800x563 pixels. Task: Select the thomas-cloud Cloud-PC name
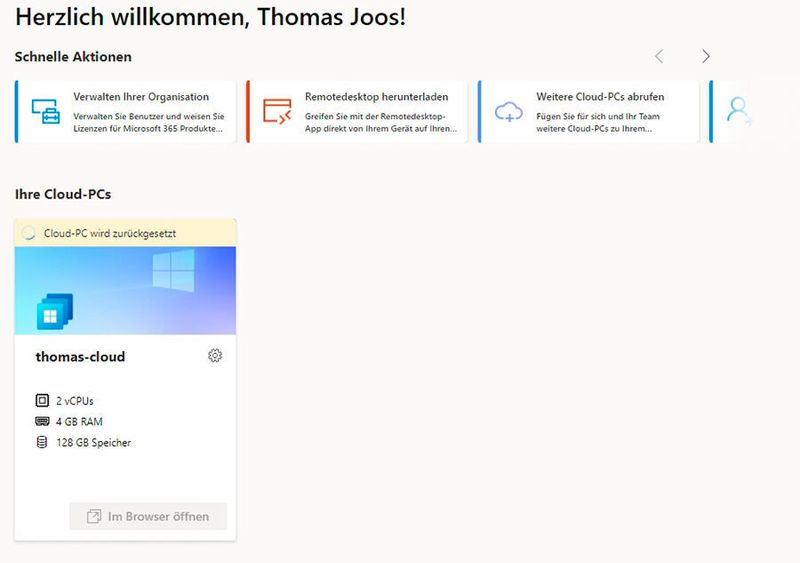(80, 357)
